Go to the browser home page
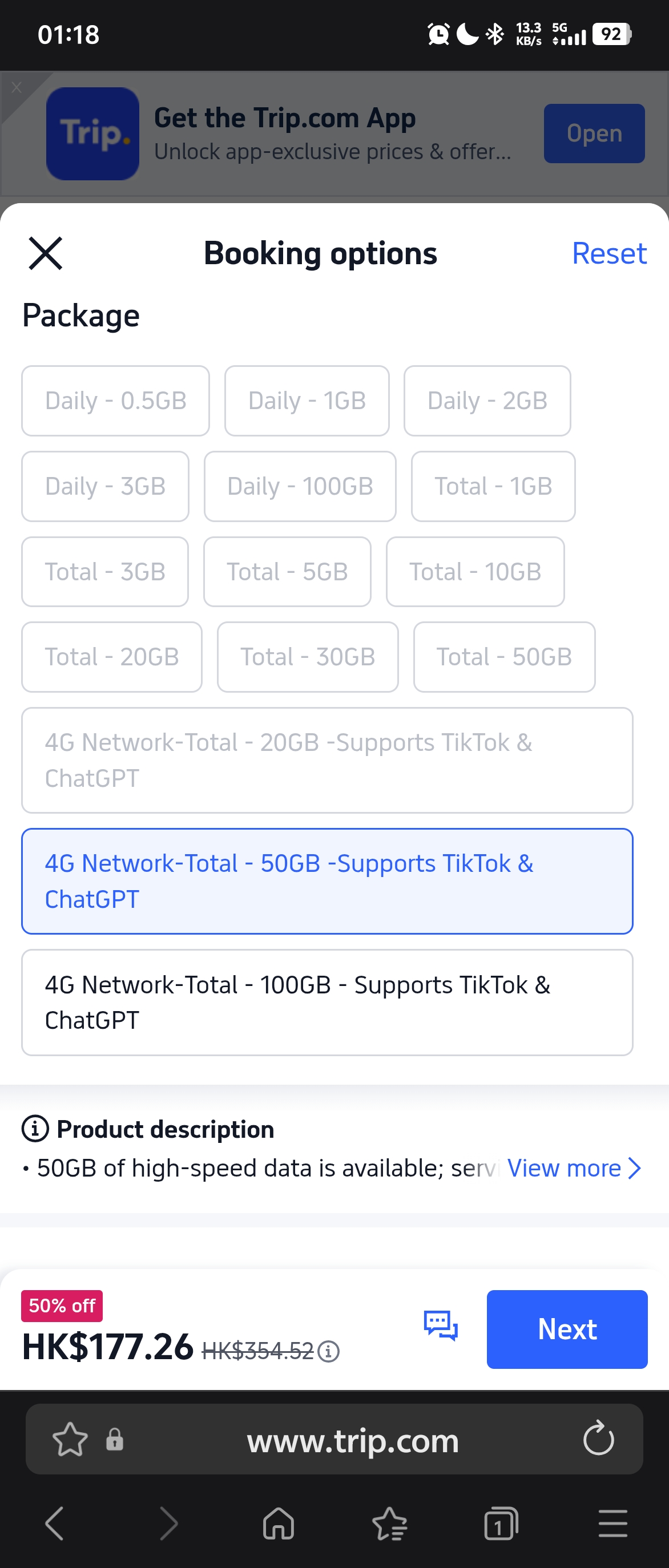This screenshot has height=1568, width=669. (x=278, y=1523)
